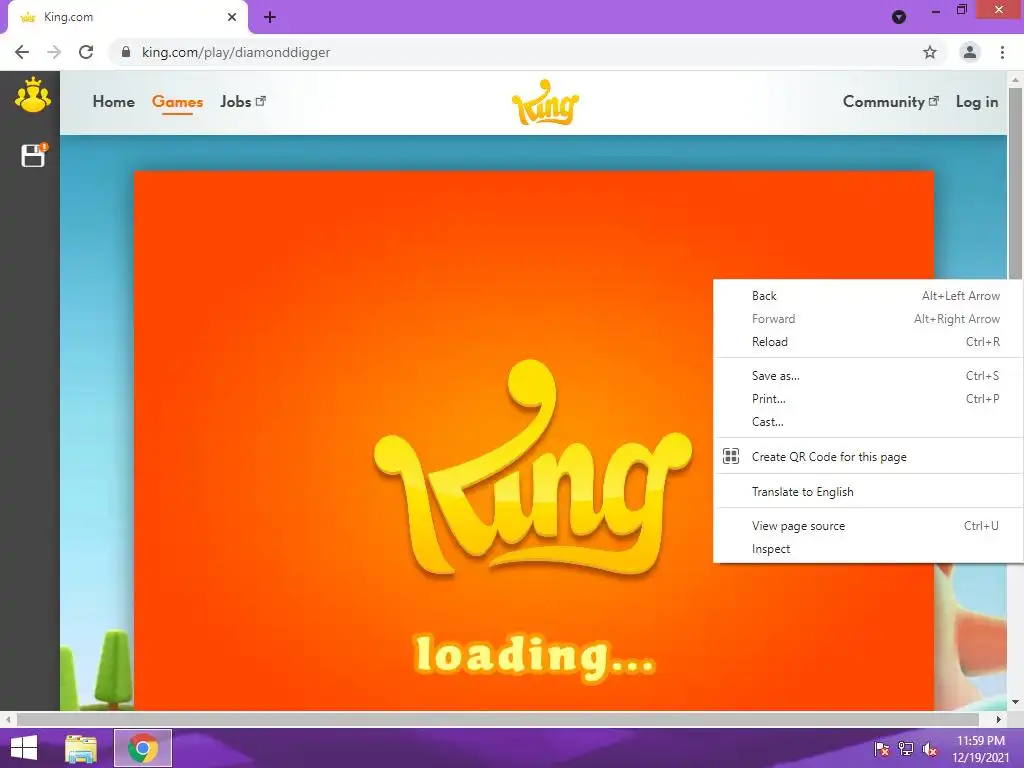1024x768 pixels.
Task: Click the muted volume tray icon
Action: 929,748
